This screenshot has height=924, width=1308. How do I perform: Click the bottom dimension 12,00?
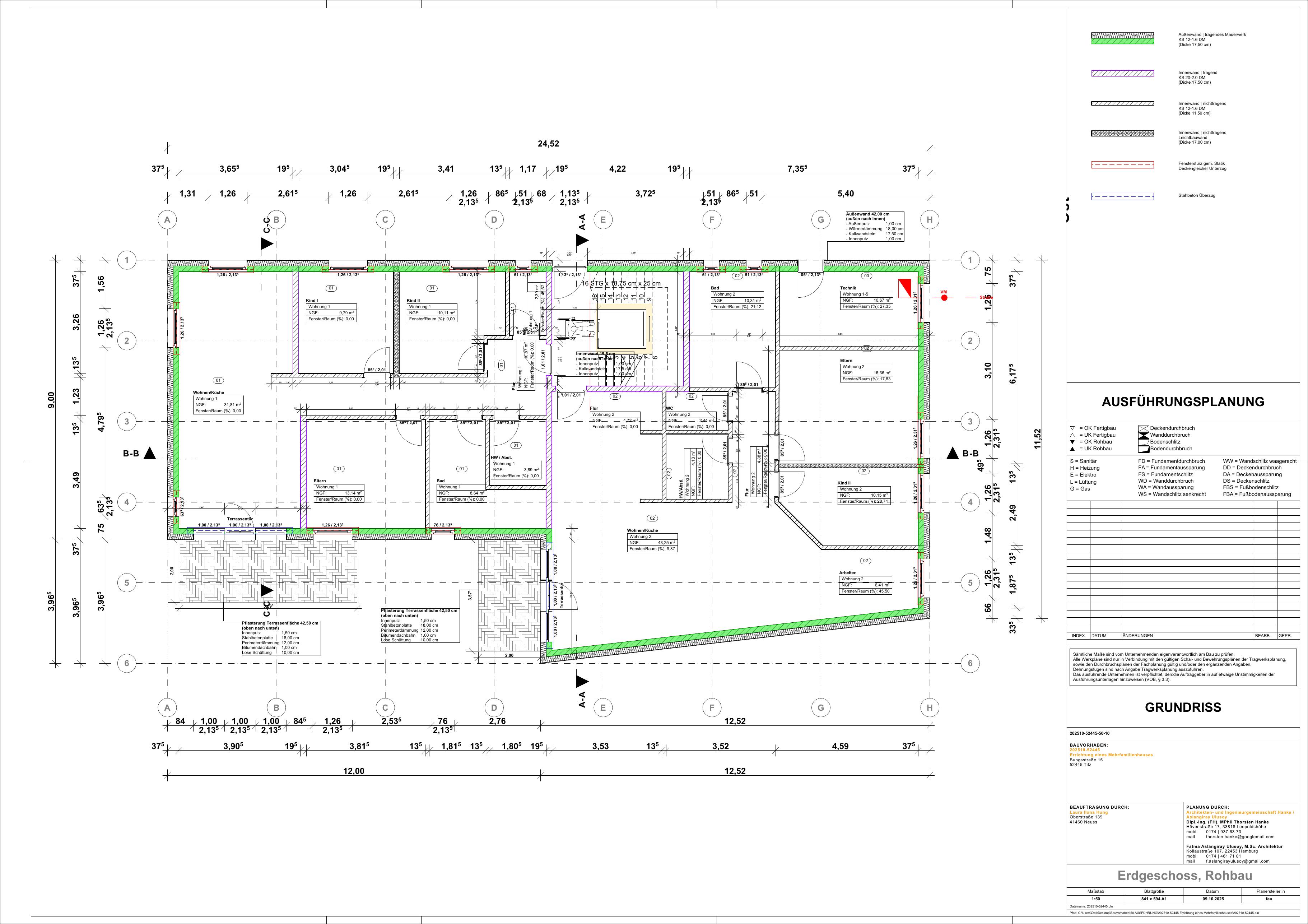353,771
